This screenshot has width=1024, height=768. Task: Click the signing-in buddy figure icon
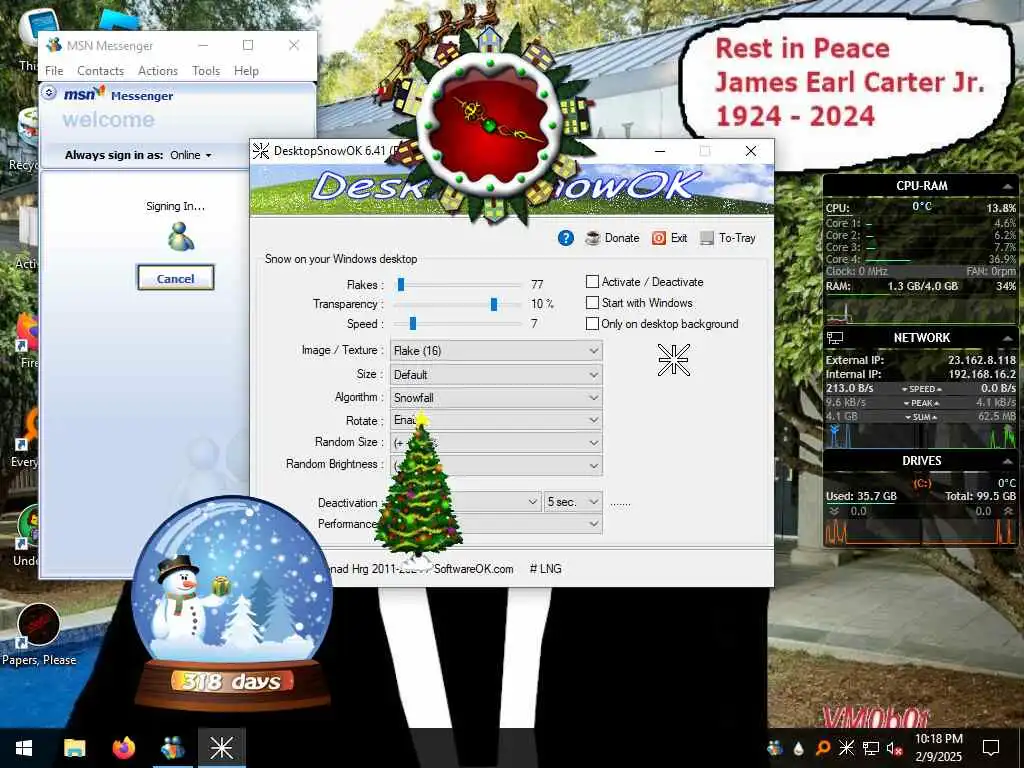(180, 236)
